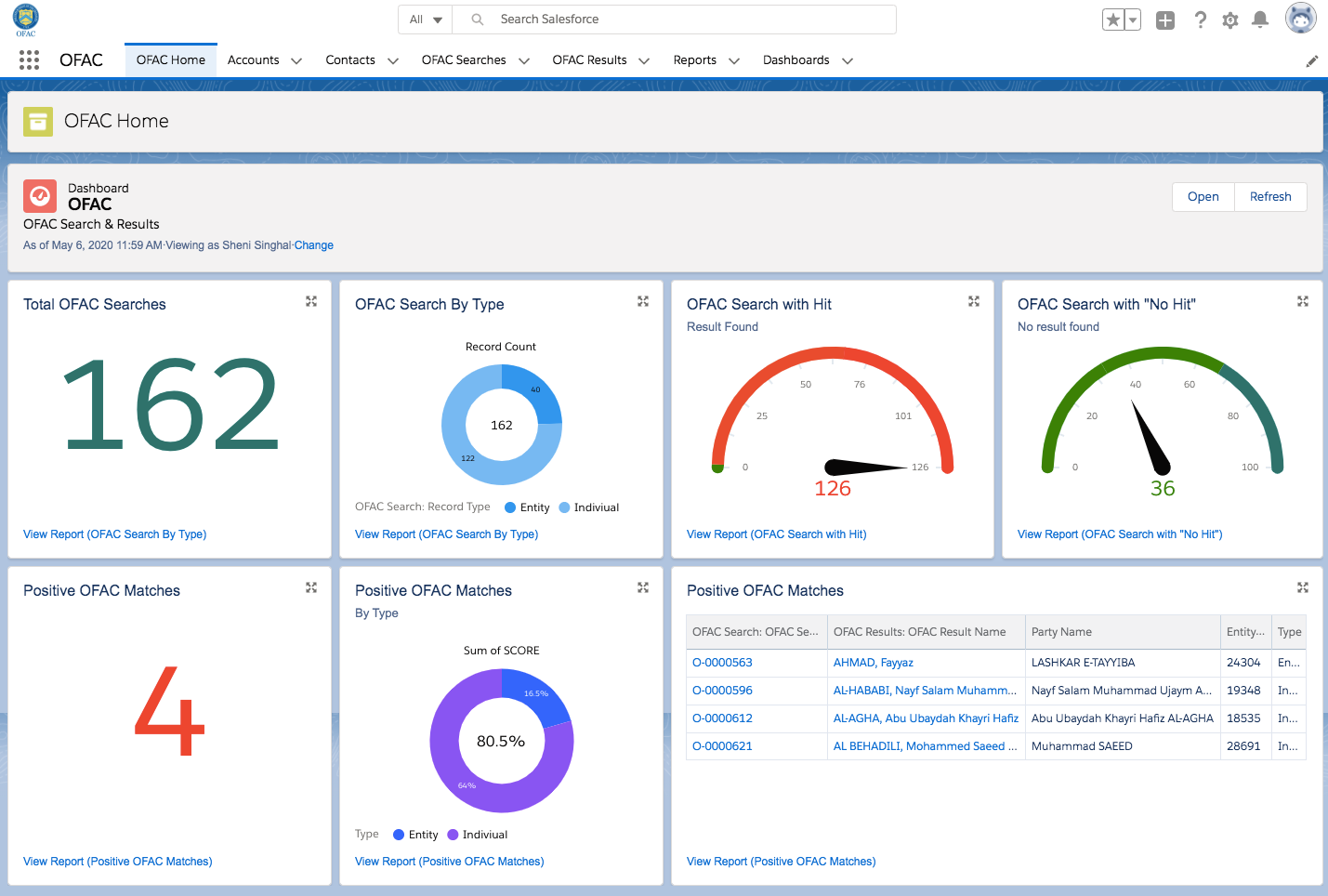Expand the Accounts tab dropdown chevron
1328x896 pixels.
coord(296,61)
